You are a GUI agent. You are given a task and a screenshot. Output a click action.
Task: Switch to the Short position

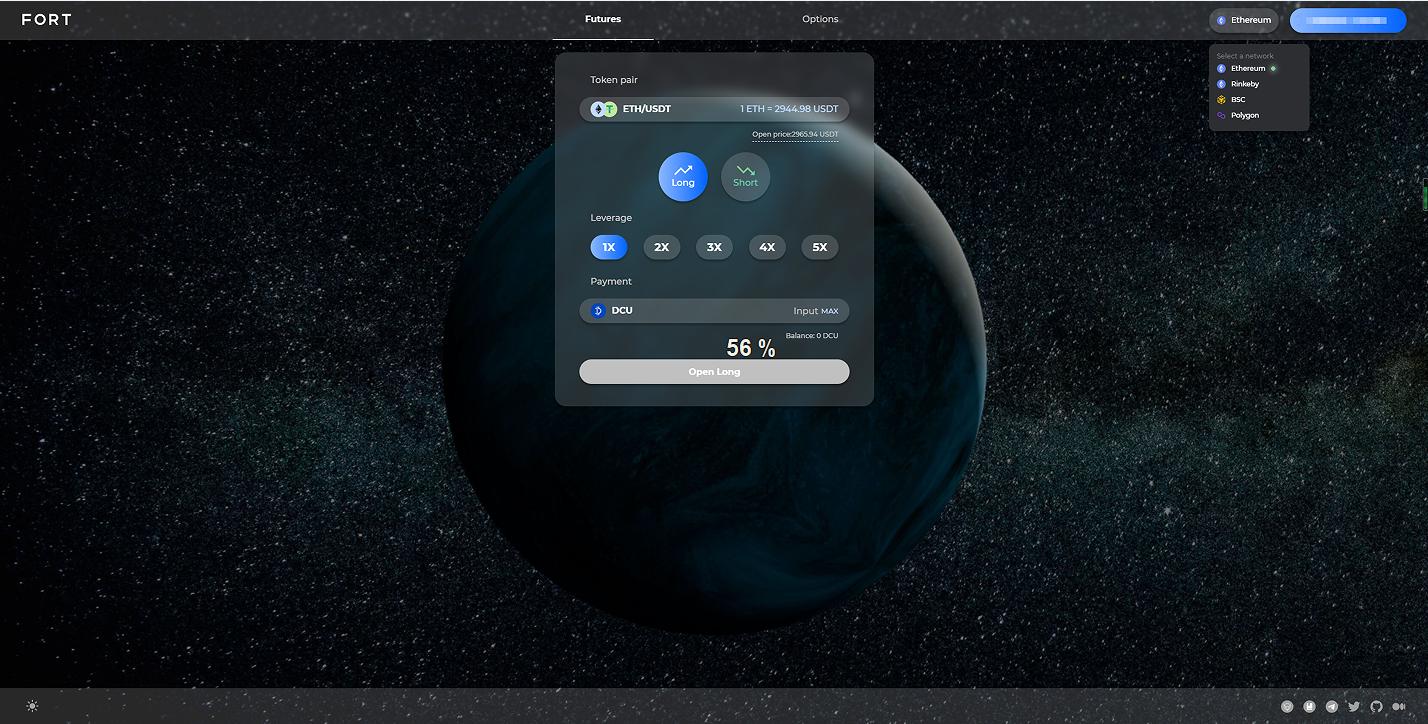(x=745, y=177)
